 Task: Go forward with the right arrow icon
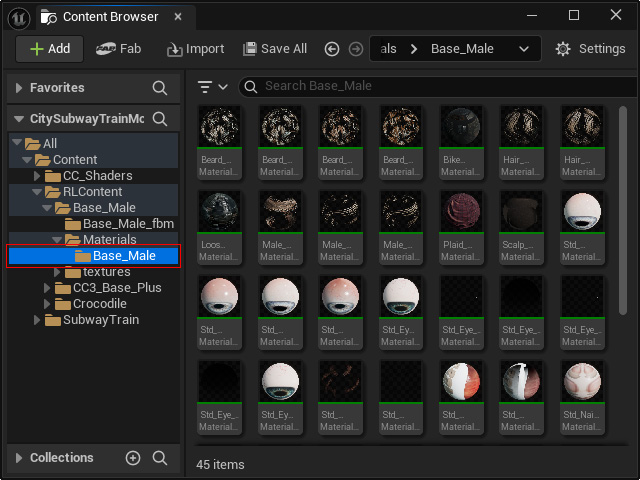(356, 49)
